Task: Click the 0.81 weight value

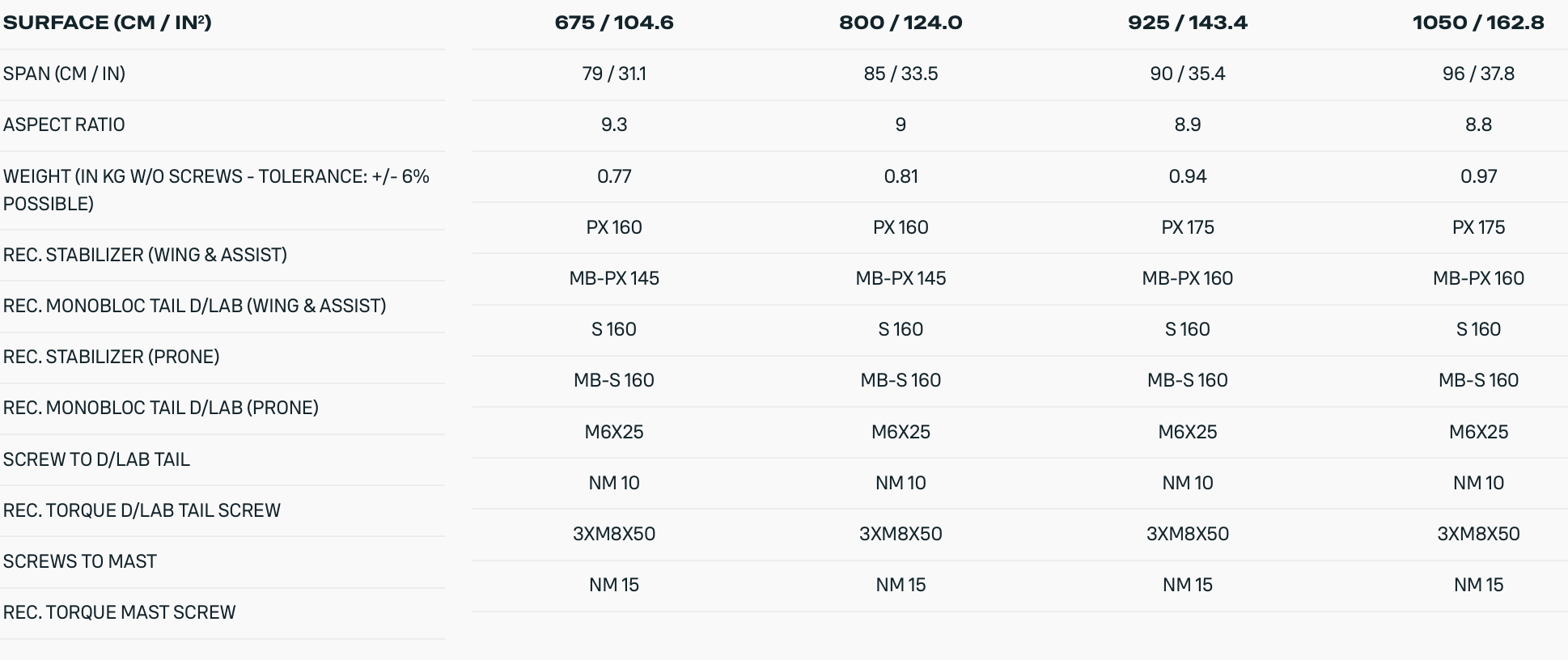Action: [x=901, y=176]
